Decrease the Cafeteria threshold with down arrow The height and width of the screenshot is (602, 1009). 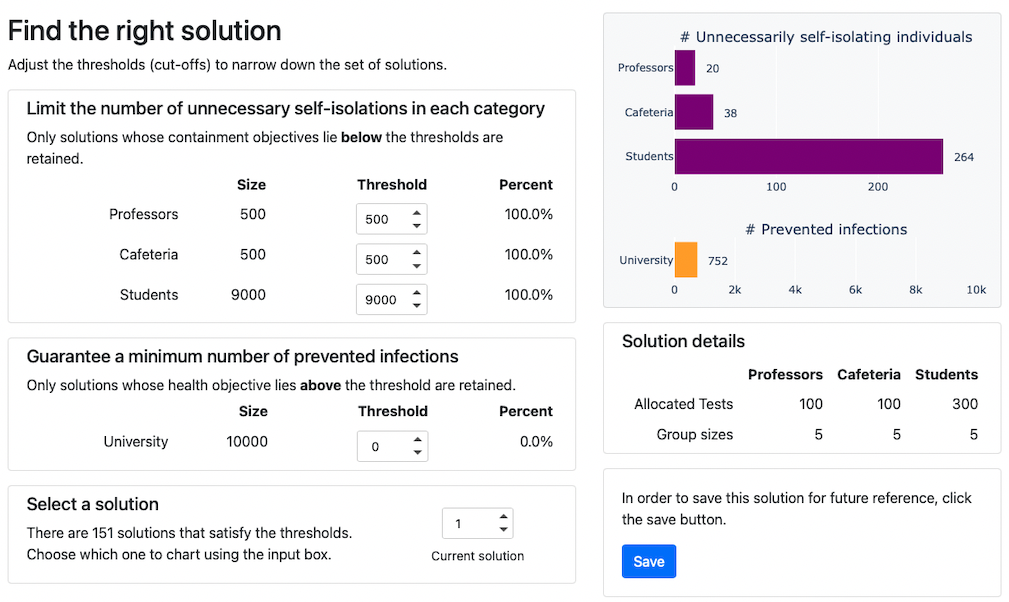(x=417, y=266)
